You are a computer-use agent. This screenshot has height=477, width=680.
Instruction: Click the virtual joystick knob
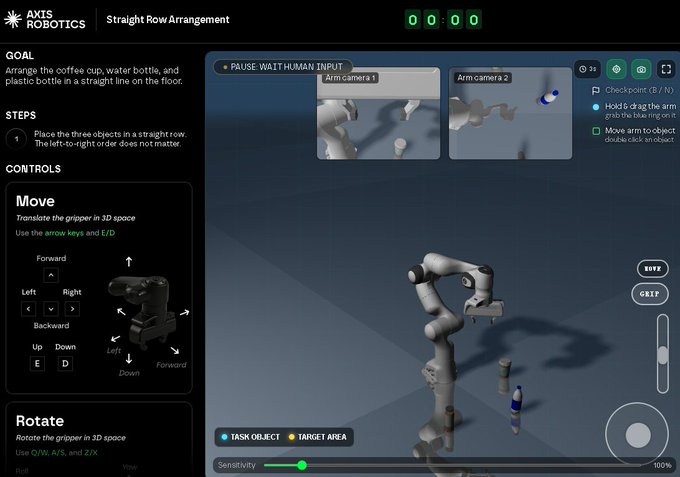tap(638, 435)
